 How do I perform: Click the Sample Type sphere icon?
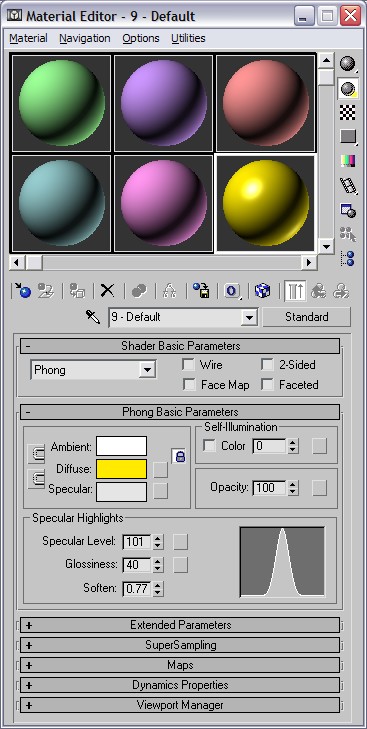[x=347, y=64]
